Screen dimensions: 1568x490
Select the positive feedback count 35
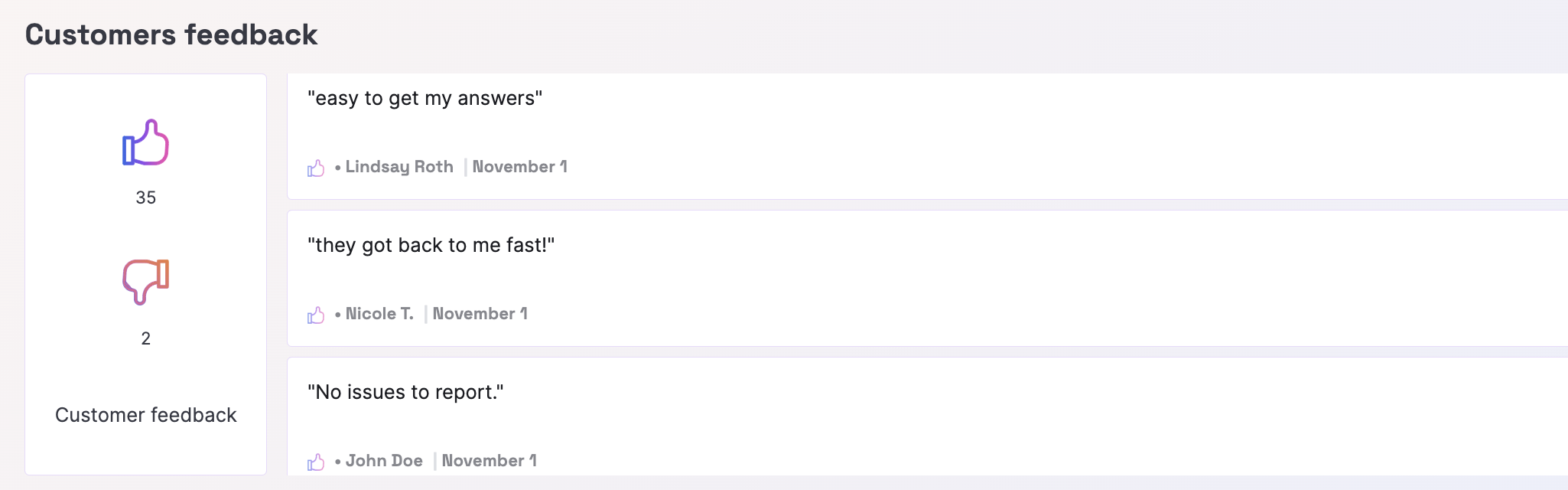tap(145, 198)
